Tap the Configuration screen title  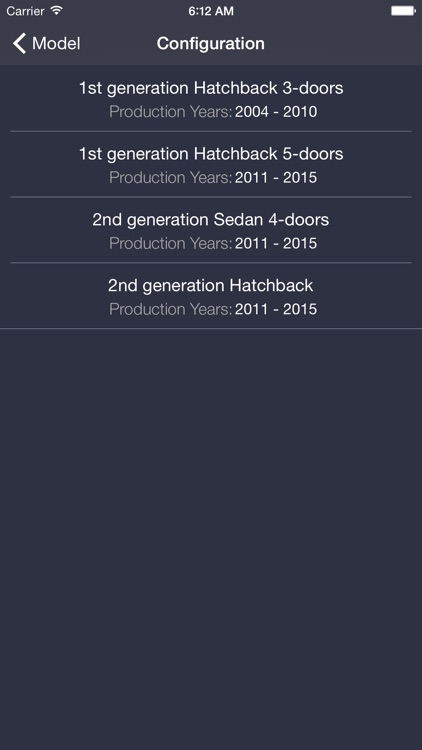point(211,44)
